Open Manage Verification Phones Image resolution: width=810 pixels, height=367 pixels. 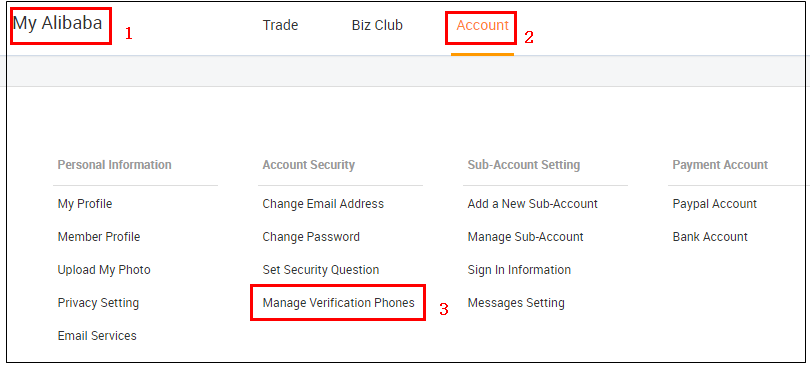point(338,303)
